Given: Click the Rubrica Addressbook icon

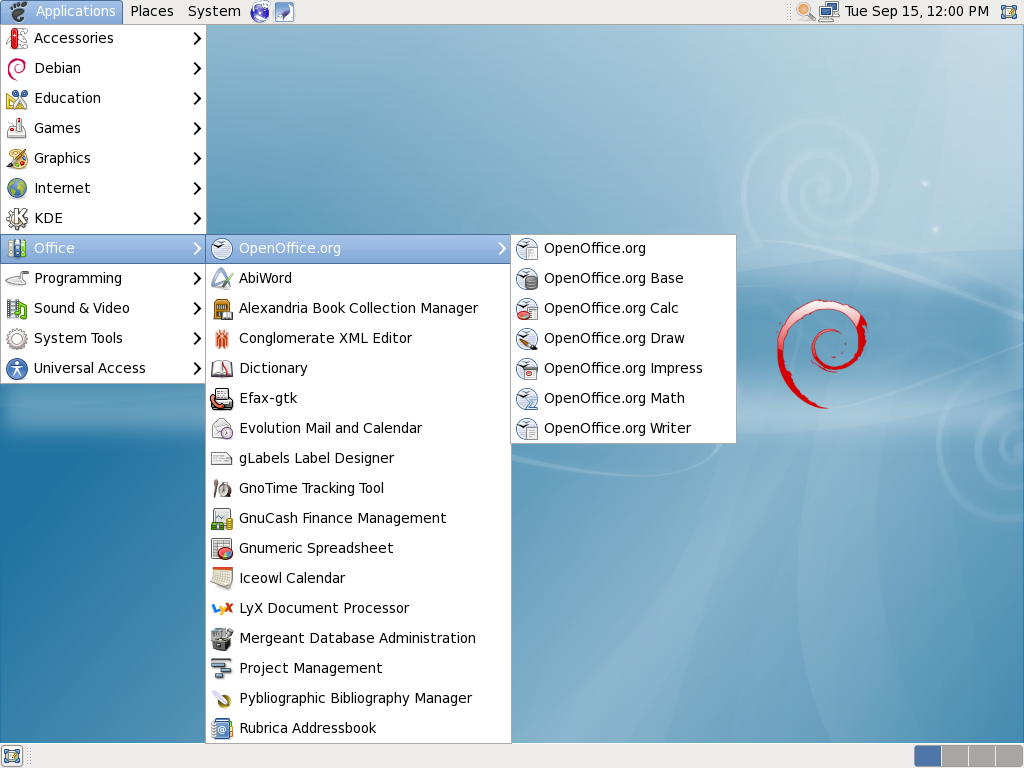Looking at the screenshot, I should pyautogui.click(x=222, y=729).
